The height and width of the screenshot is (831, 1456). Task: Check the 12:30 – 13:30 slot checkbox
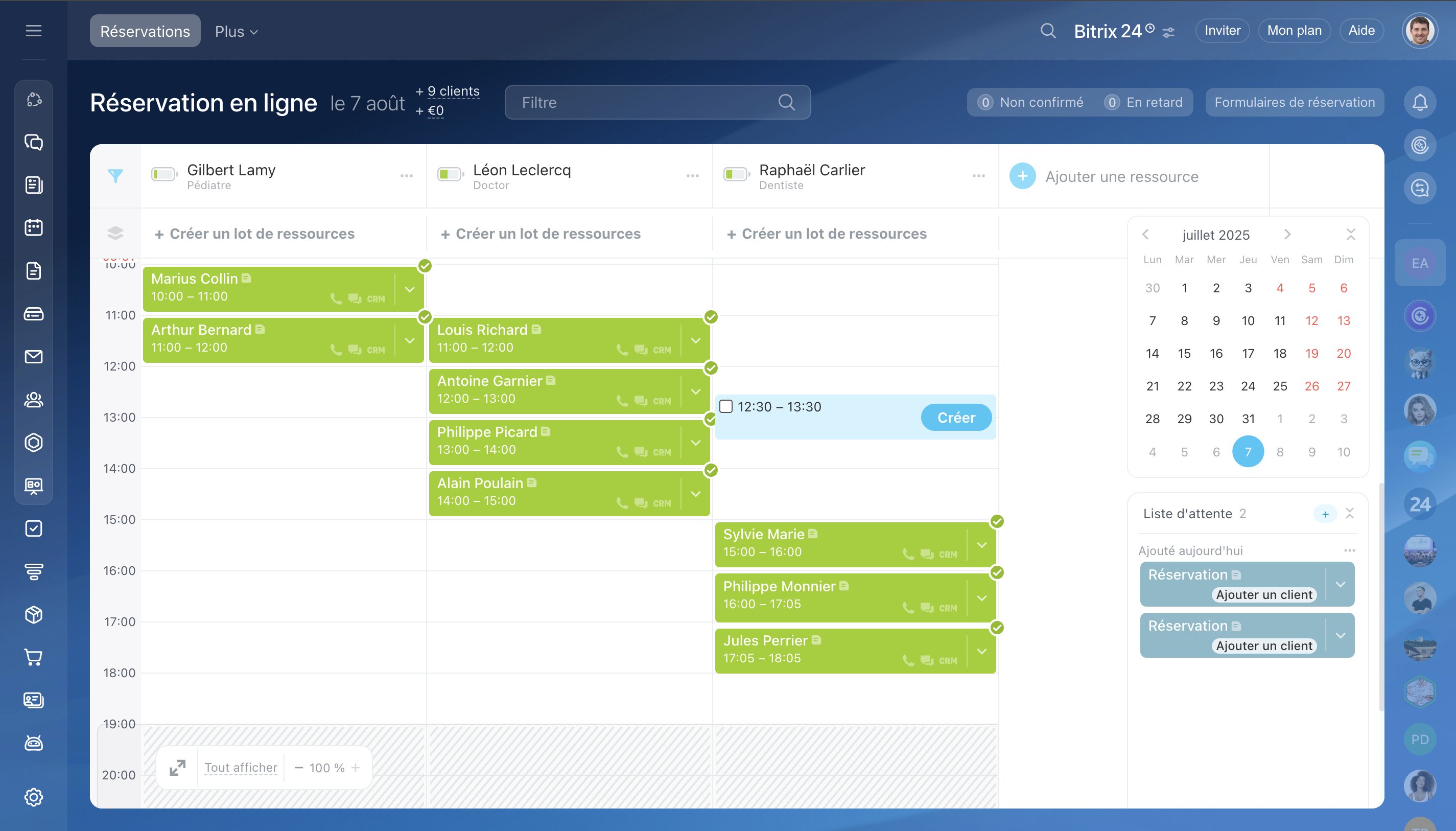coord(726,406)
